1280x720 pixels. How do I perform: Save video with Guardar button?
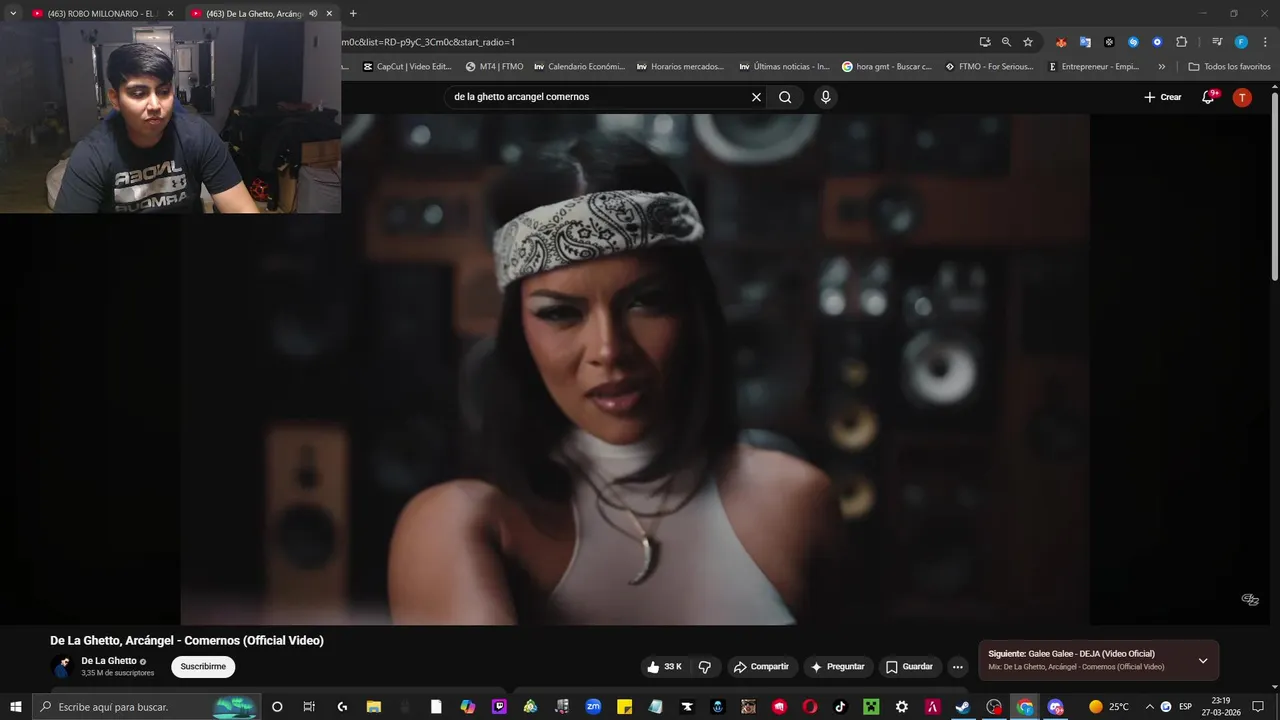click(909, 667)
